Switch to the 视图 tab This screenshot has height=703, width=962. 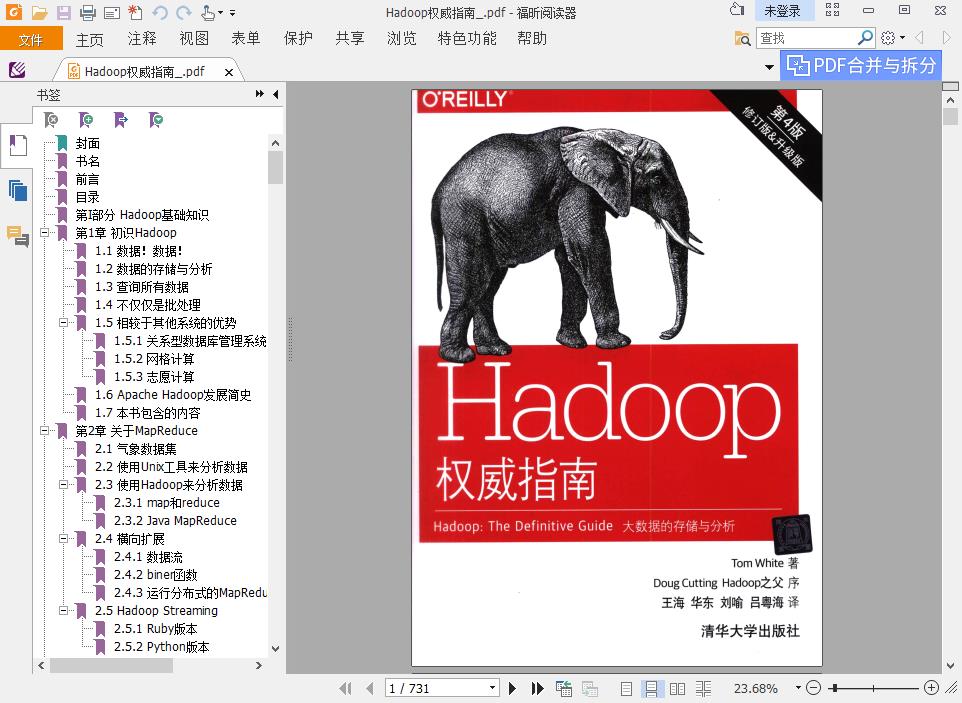tap(194, 39)
